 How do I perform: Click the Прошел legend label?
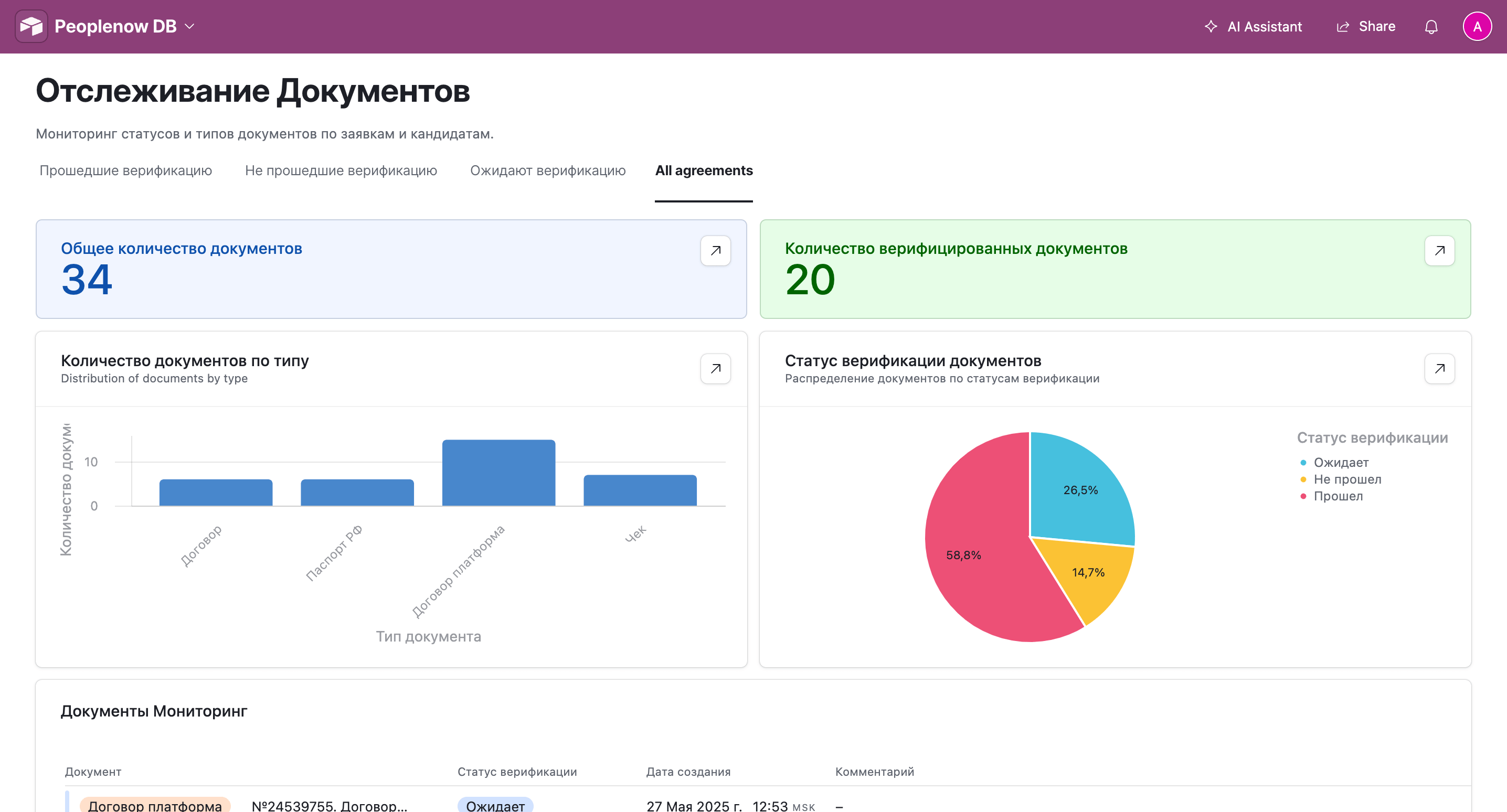pyautogui.click(x=1338, y=496)
